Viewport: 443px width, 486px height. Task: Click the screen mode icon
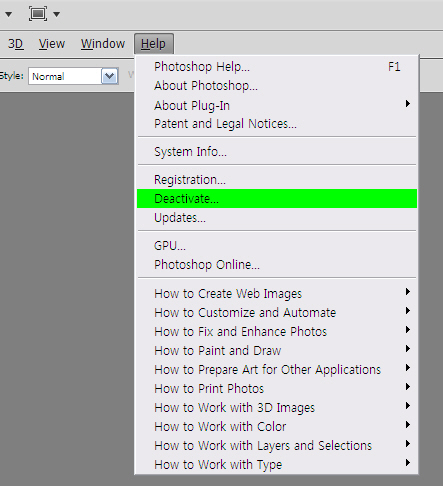click(38, 14)
